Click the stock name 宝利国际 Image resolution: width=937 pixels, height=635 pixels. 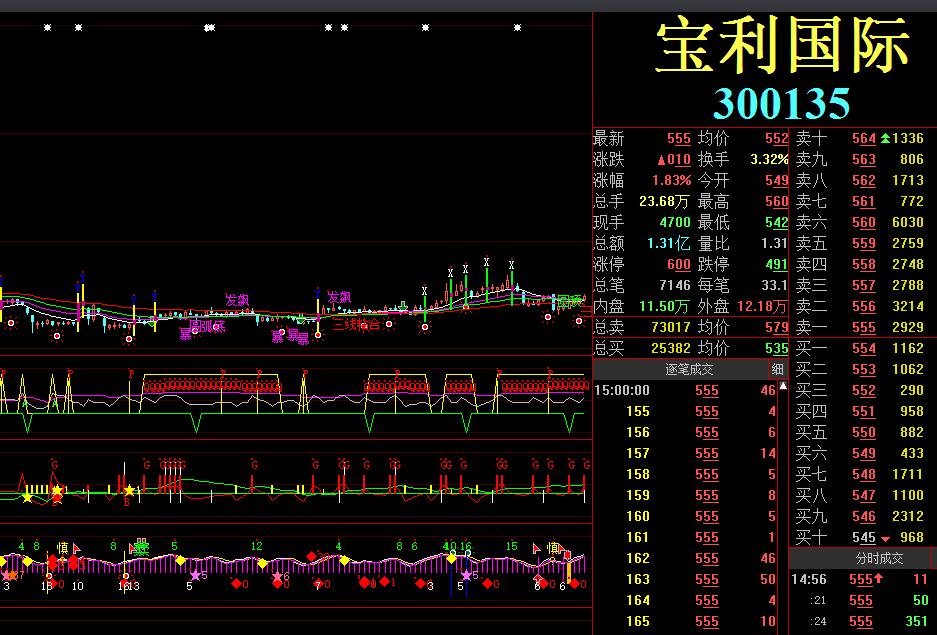[782, 45]
